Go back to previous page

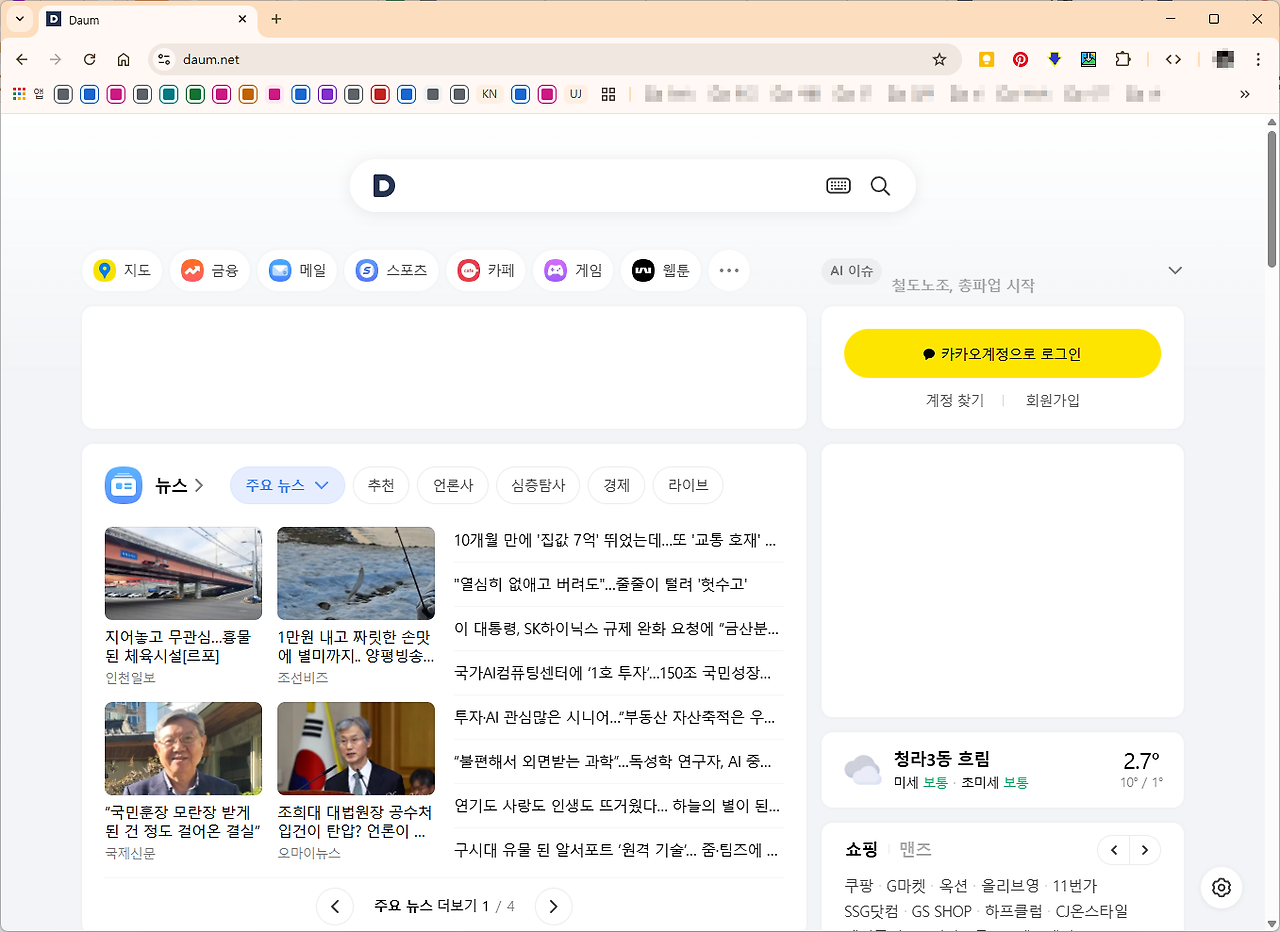(22, 59)
